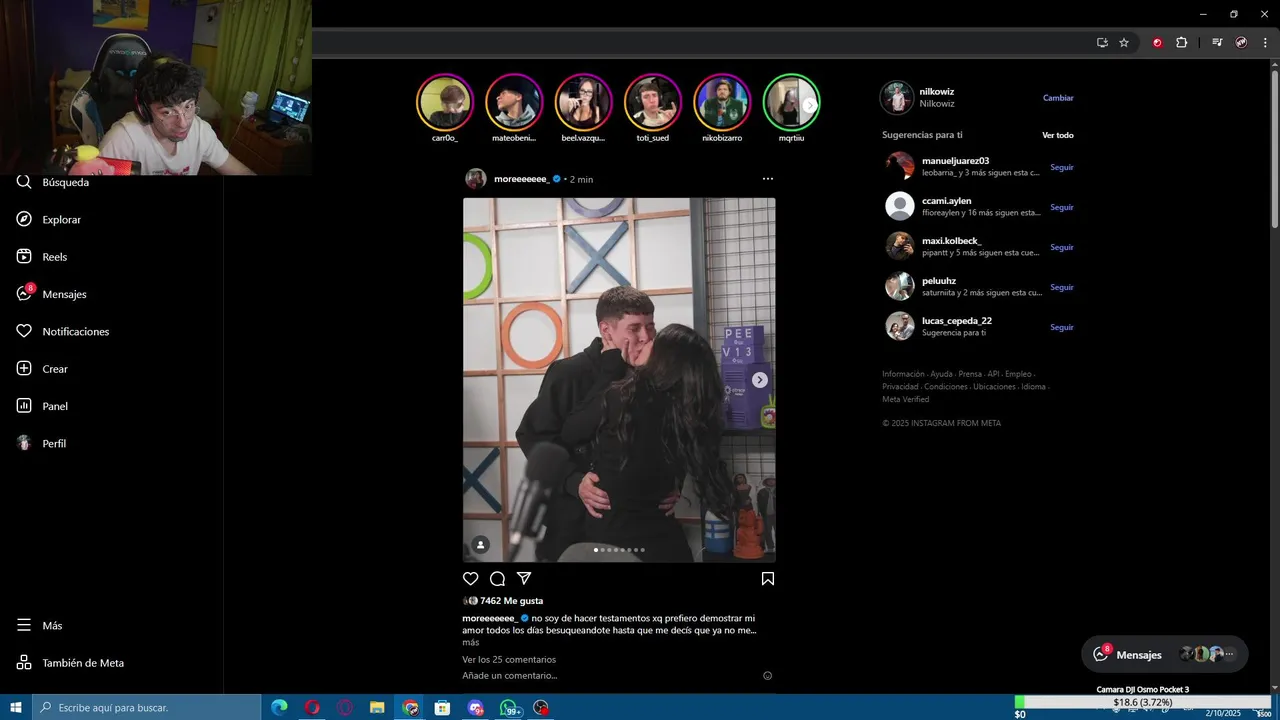The image size is (1280, 720).
Task: Open Ver los 25 comentarios
Action: 509,660
